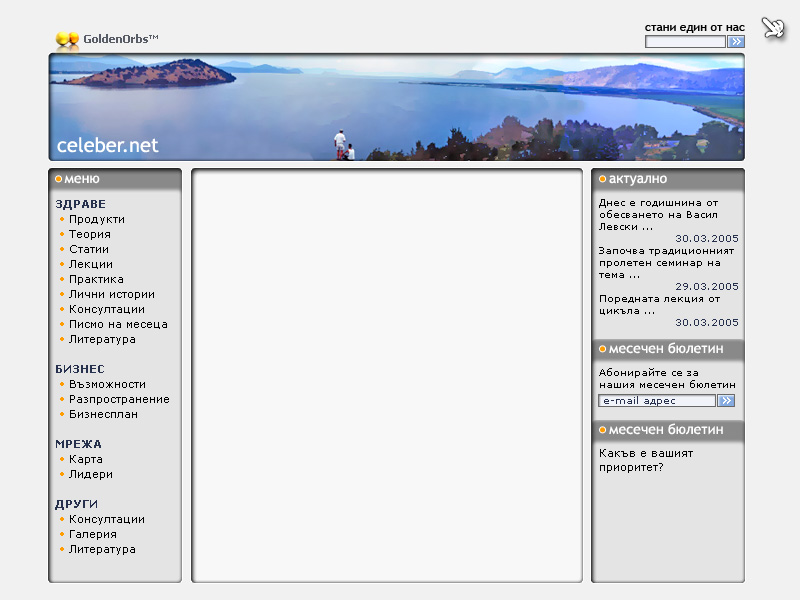Submit the e-mail newsletter arrow button
This screenshot has width=800, height=600.
(x=726, y=400)
